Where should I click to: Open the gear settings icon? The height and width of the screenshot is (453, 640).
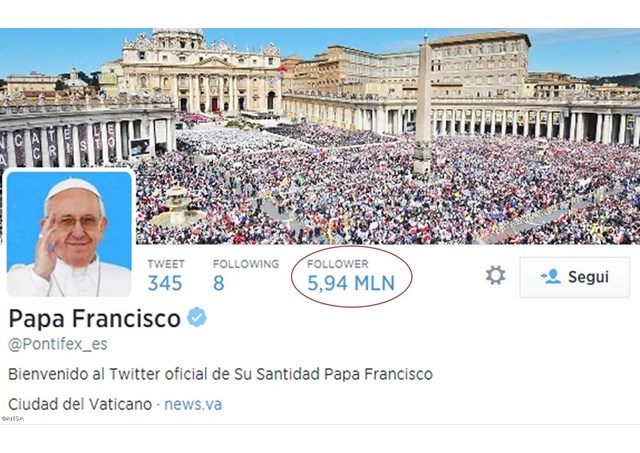[496, 275]
